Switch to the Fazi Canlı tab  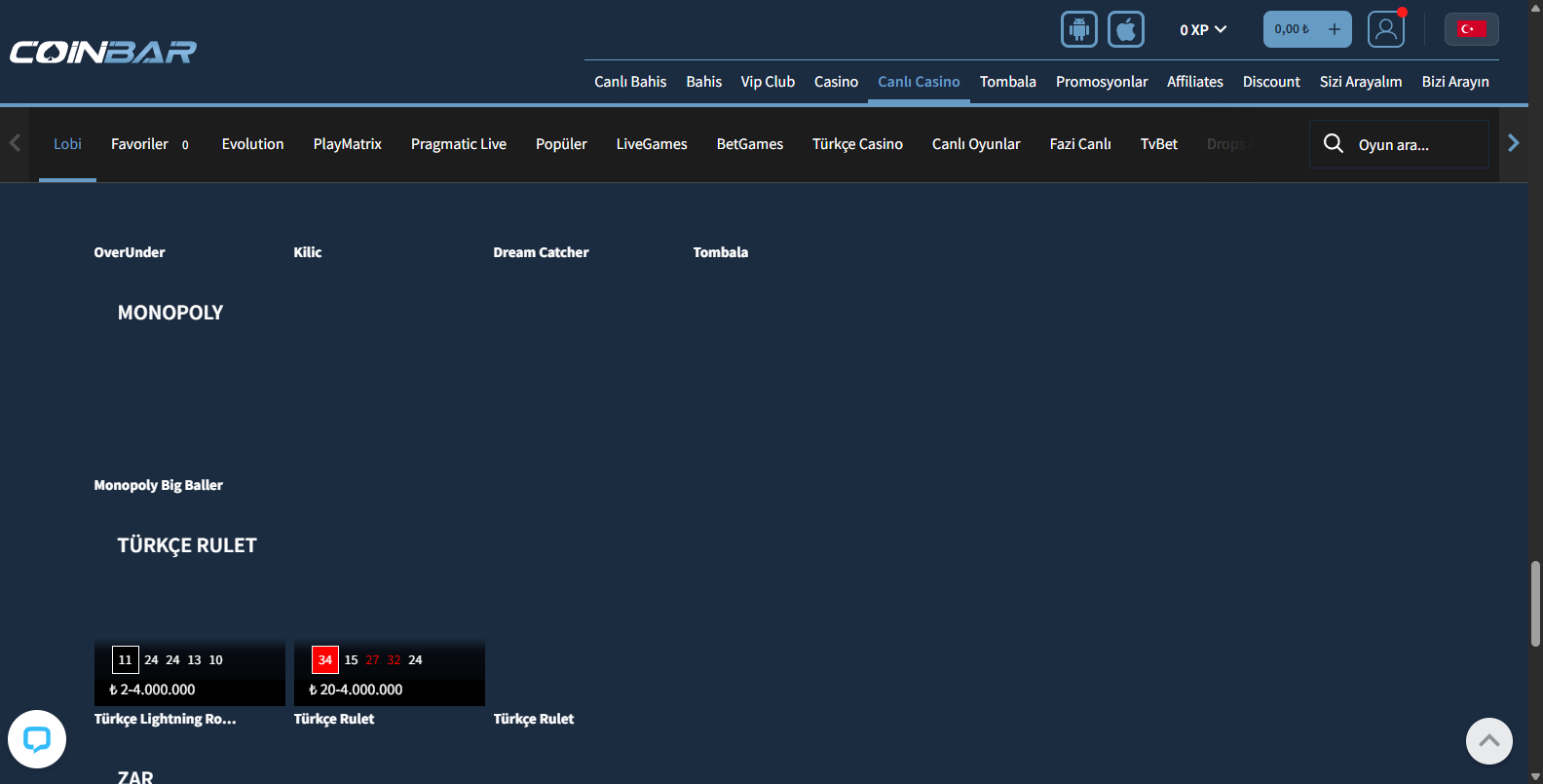[x=1080, y=144]
